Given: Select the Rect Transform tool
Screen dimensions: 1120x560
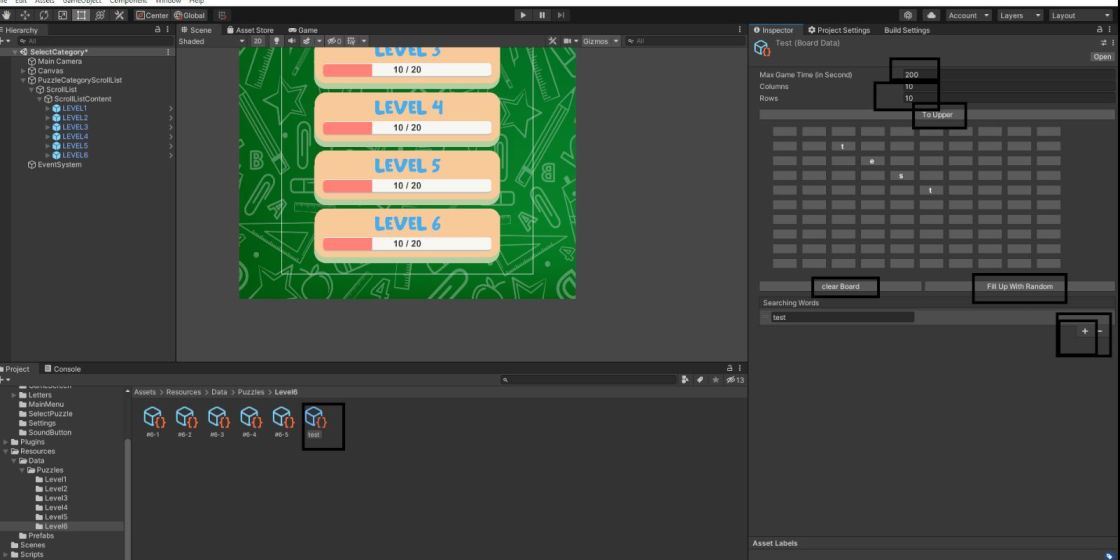Looking at the screenshot, I should point(81,15).
